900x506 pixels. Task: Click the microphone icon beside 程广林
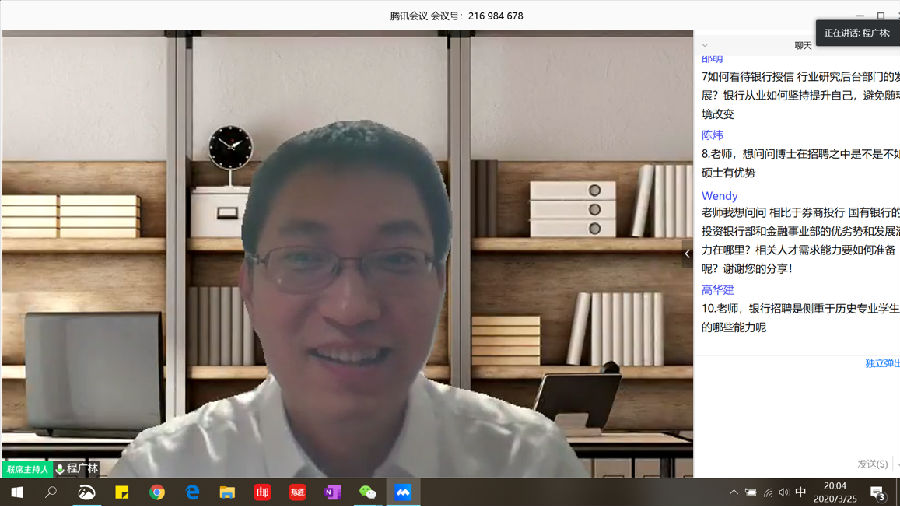coord(60,469)
